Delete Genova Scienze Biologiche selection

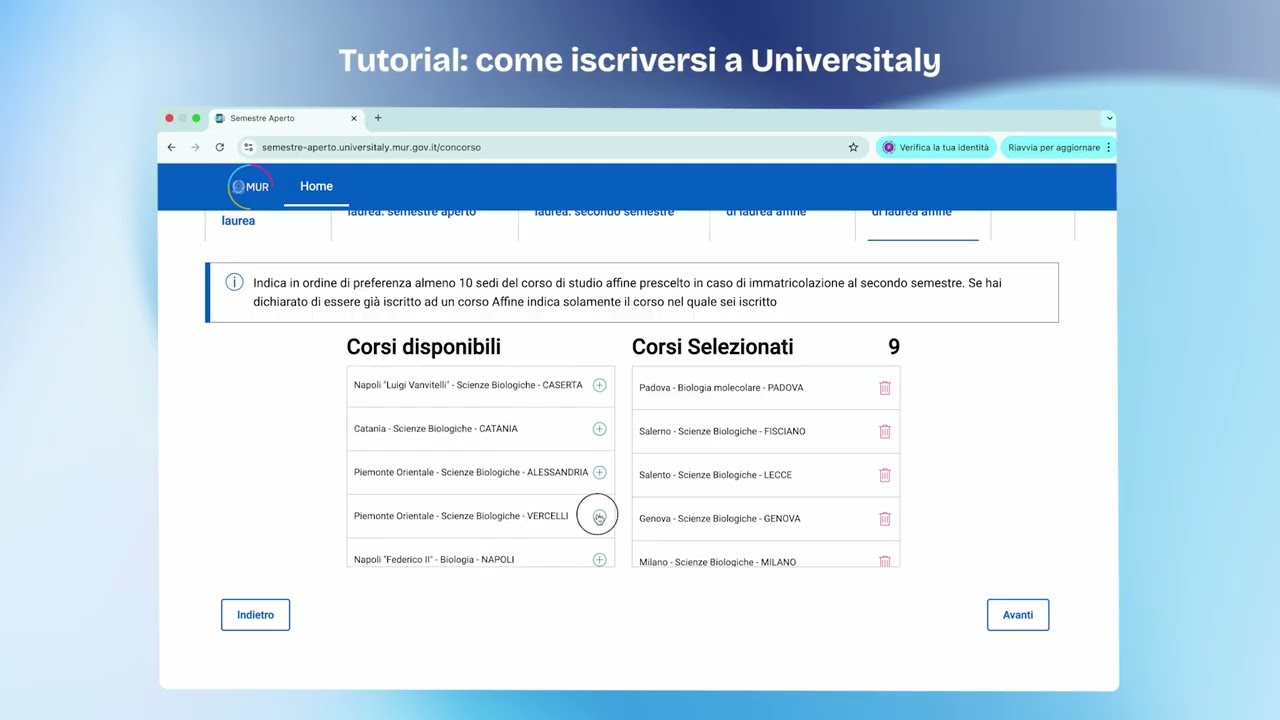point(885,518)
